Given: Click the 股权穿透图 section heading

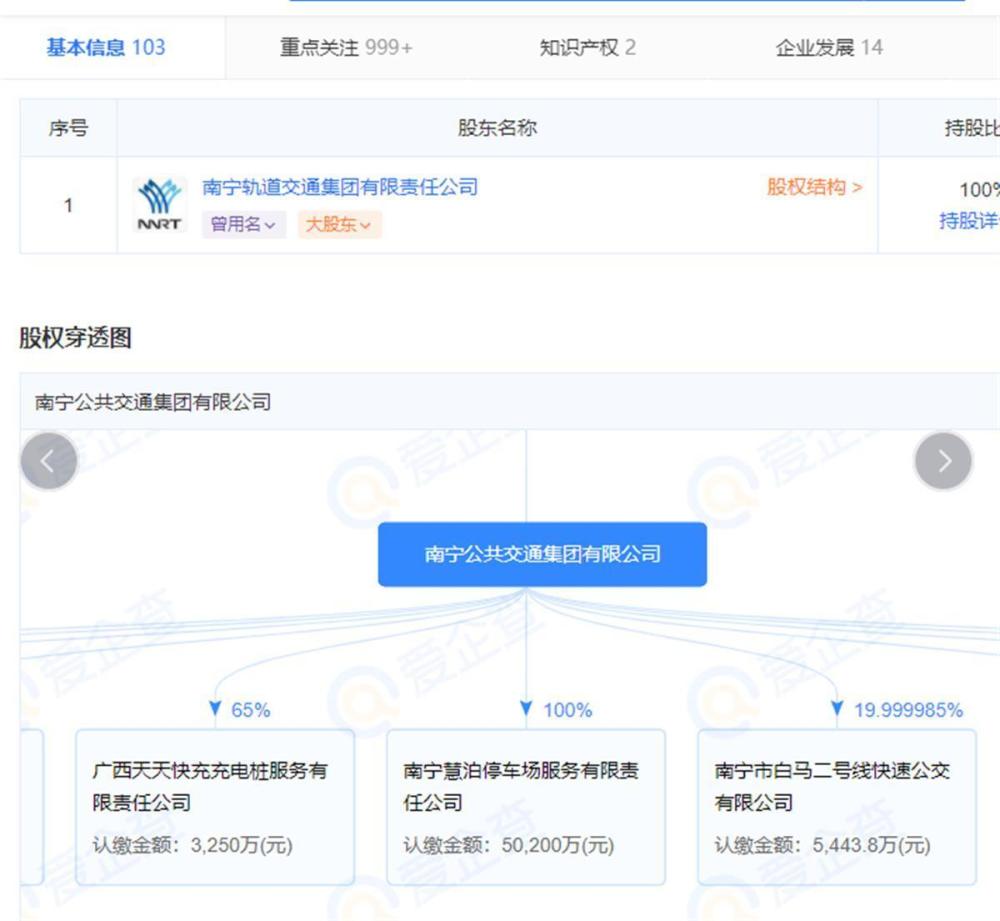Looking at the screenshot, I should click(75, 337).
